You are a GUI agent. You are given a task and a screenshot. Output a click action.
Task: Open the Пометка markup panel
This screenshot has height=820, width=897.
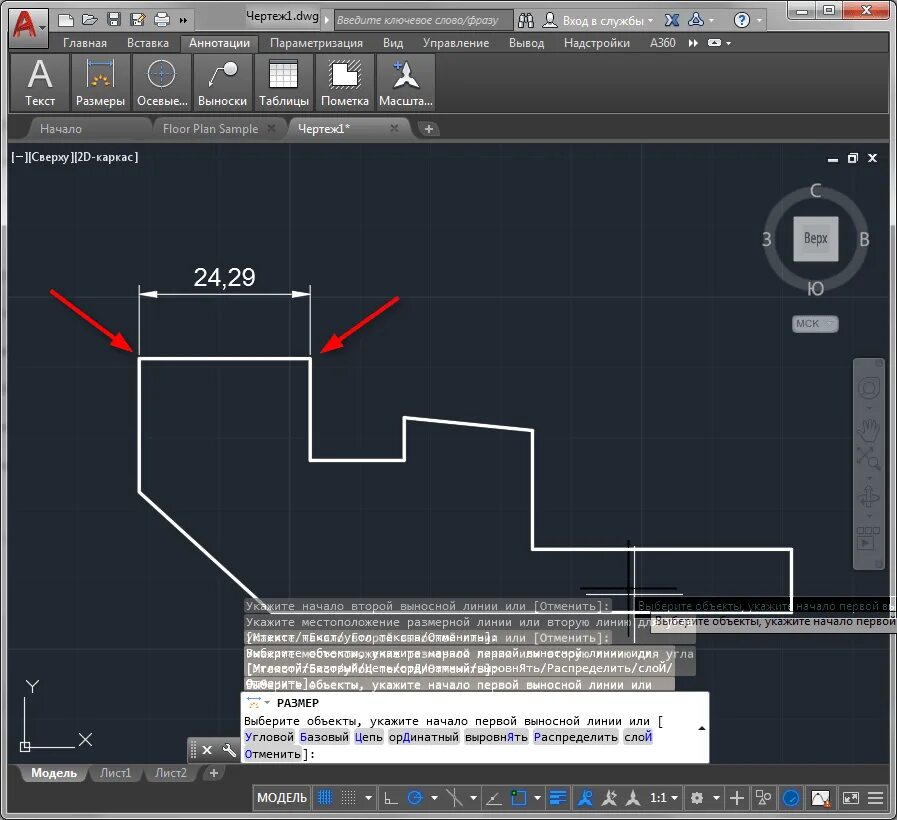tap(344, 82)
